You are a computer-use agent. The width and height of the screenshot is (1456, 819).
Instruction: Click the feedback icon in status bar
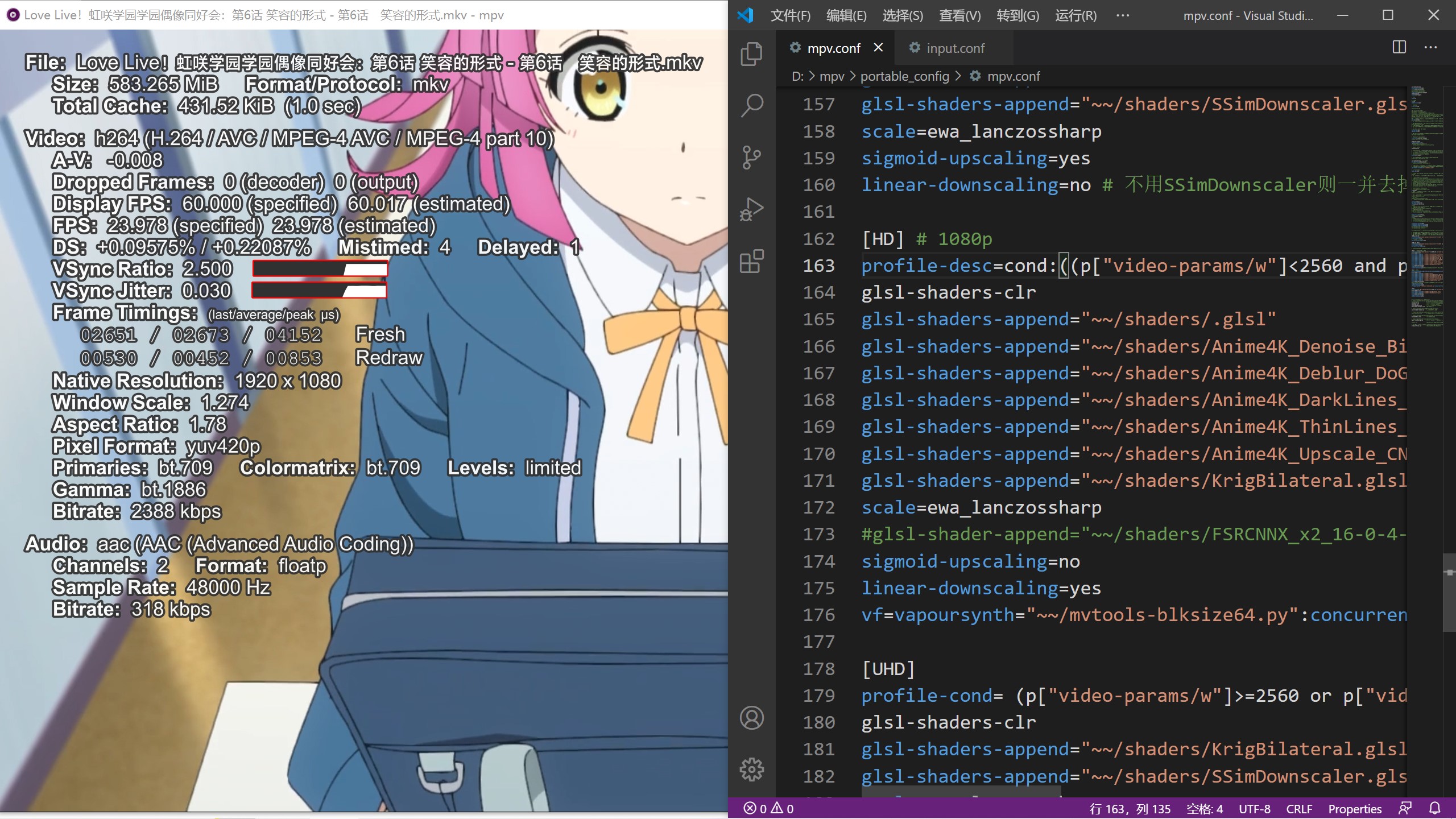[x=1405, y=808]
